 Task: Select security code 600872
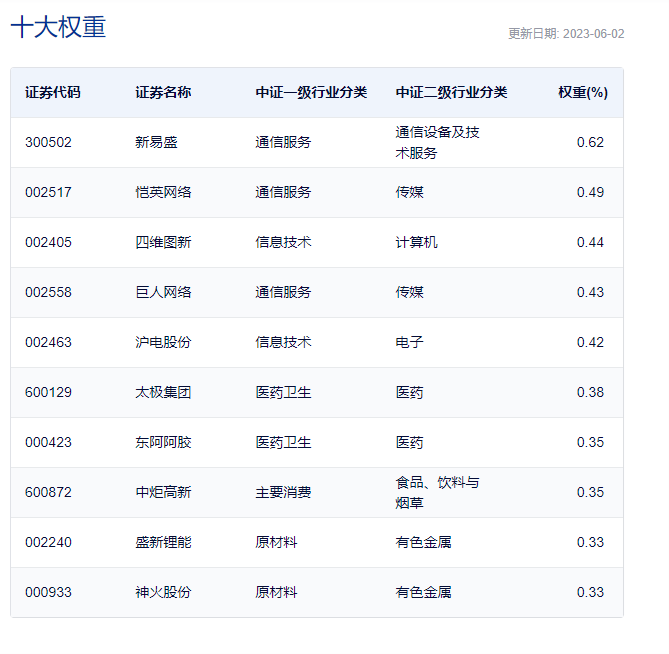tap(48, 492)
